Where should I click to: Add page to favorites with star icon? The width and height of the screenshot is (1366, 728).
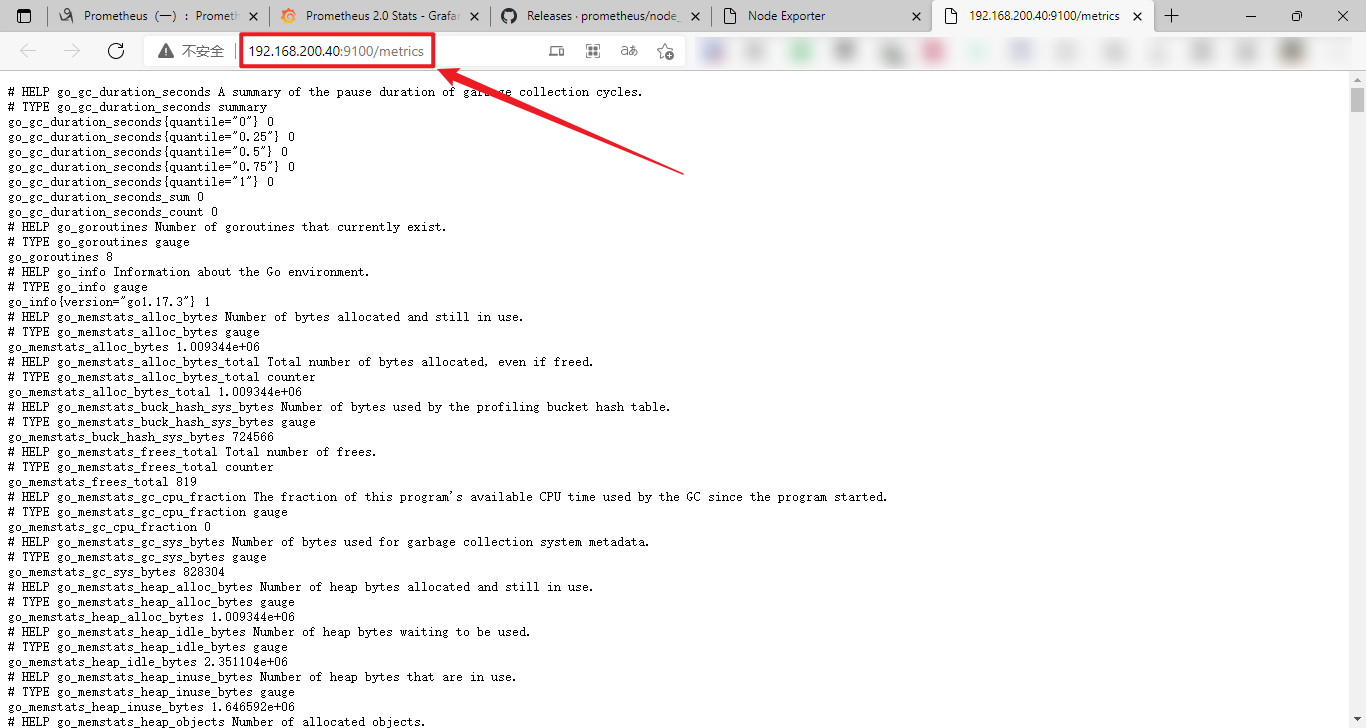click(665, 51)
